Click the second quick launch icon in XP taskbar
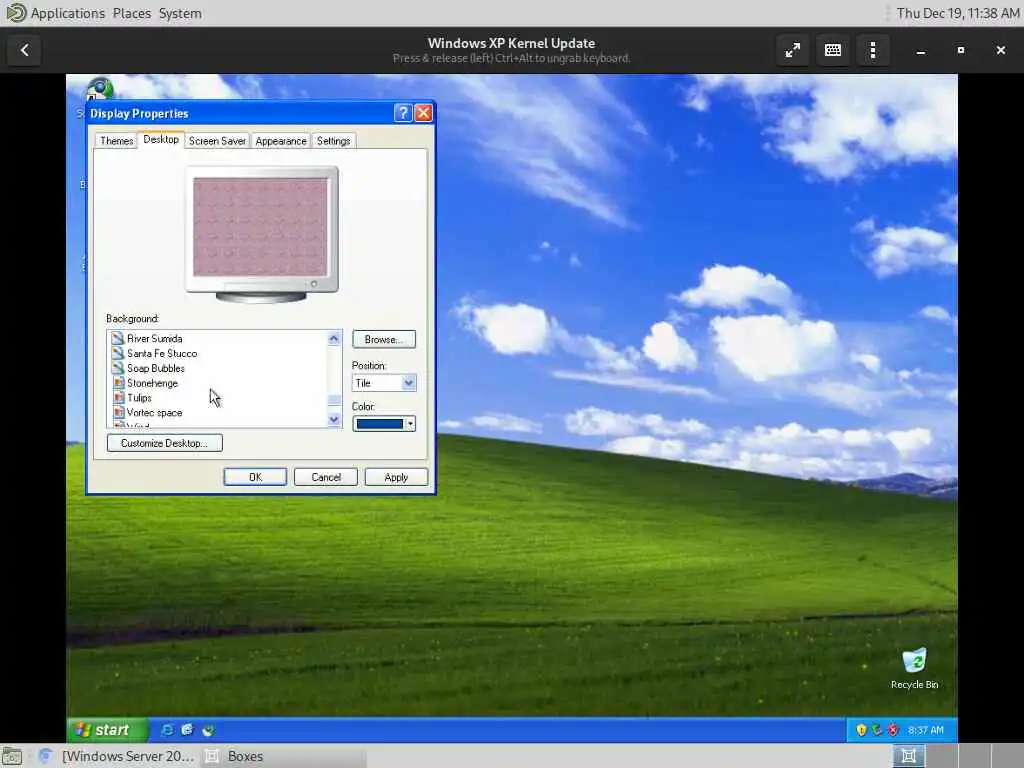 [187, 730]
